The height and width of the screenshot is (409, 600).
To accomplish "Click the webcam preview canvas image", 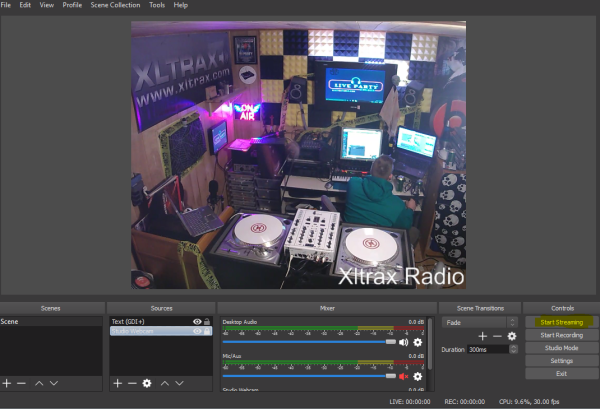I will pyautogui.click(x=298, y=155).
